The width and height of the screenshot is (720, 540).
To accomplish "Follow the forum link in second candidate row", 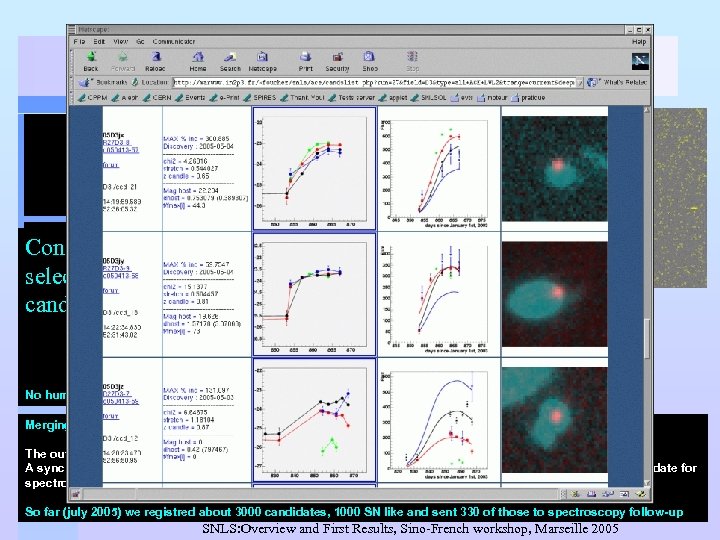I will (111, 291).
